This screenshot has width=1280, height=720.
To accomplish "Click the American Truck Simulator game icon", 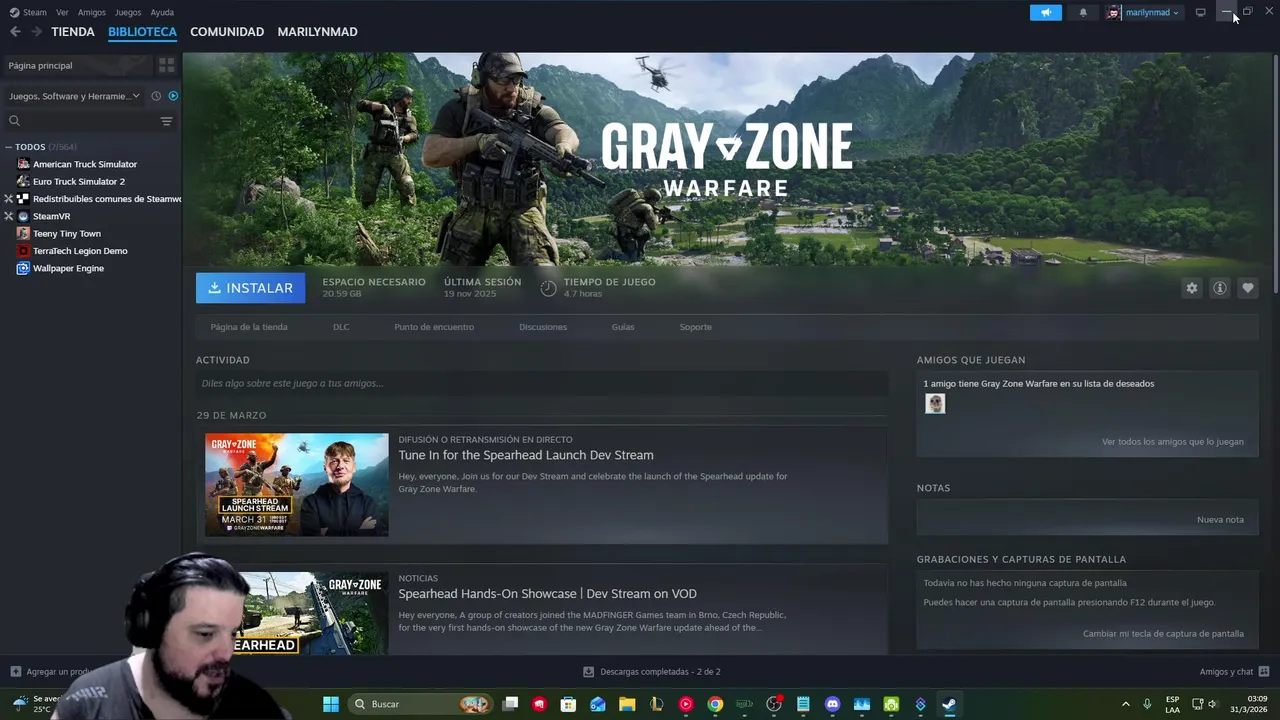I will (23, 164).
